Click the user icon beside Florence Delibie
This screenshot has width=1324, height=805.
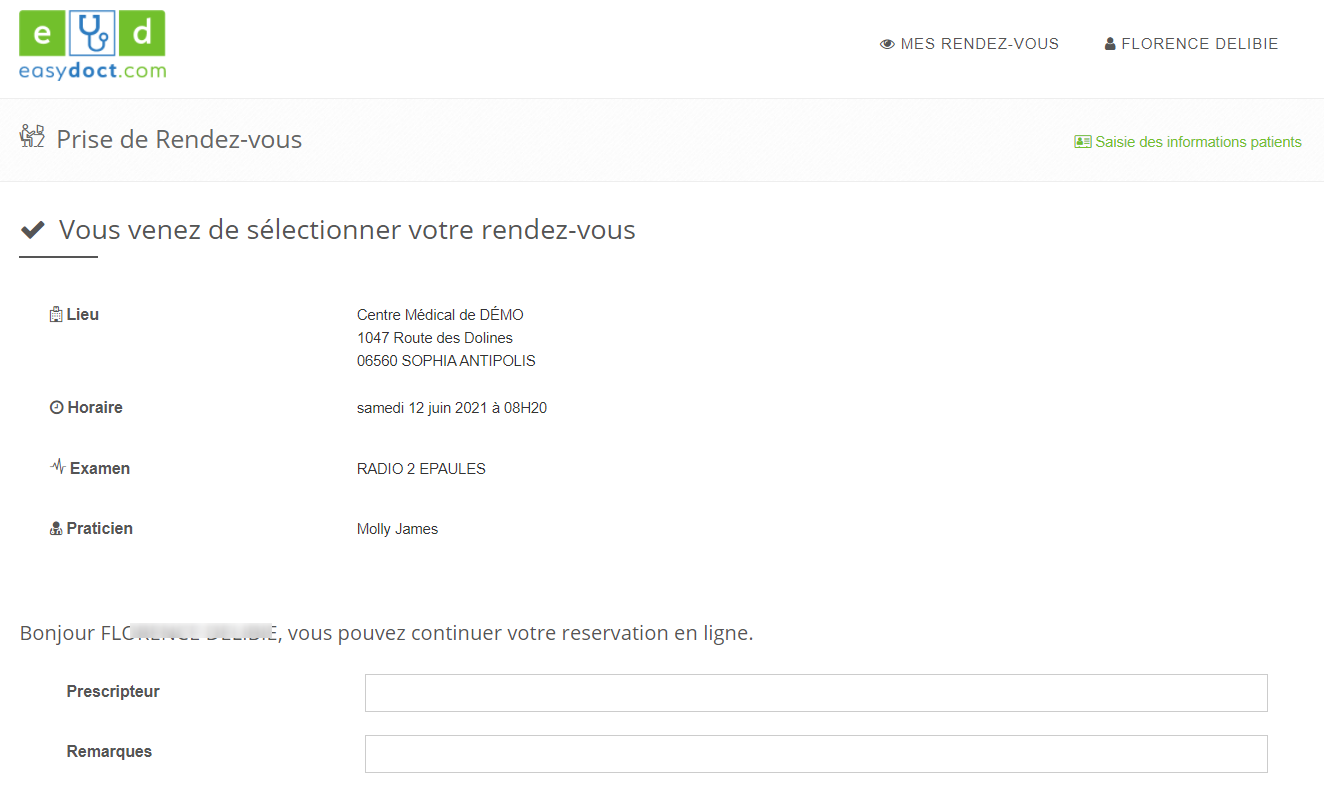1110,44
